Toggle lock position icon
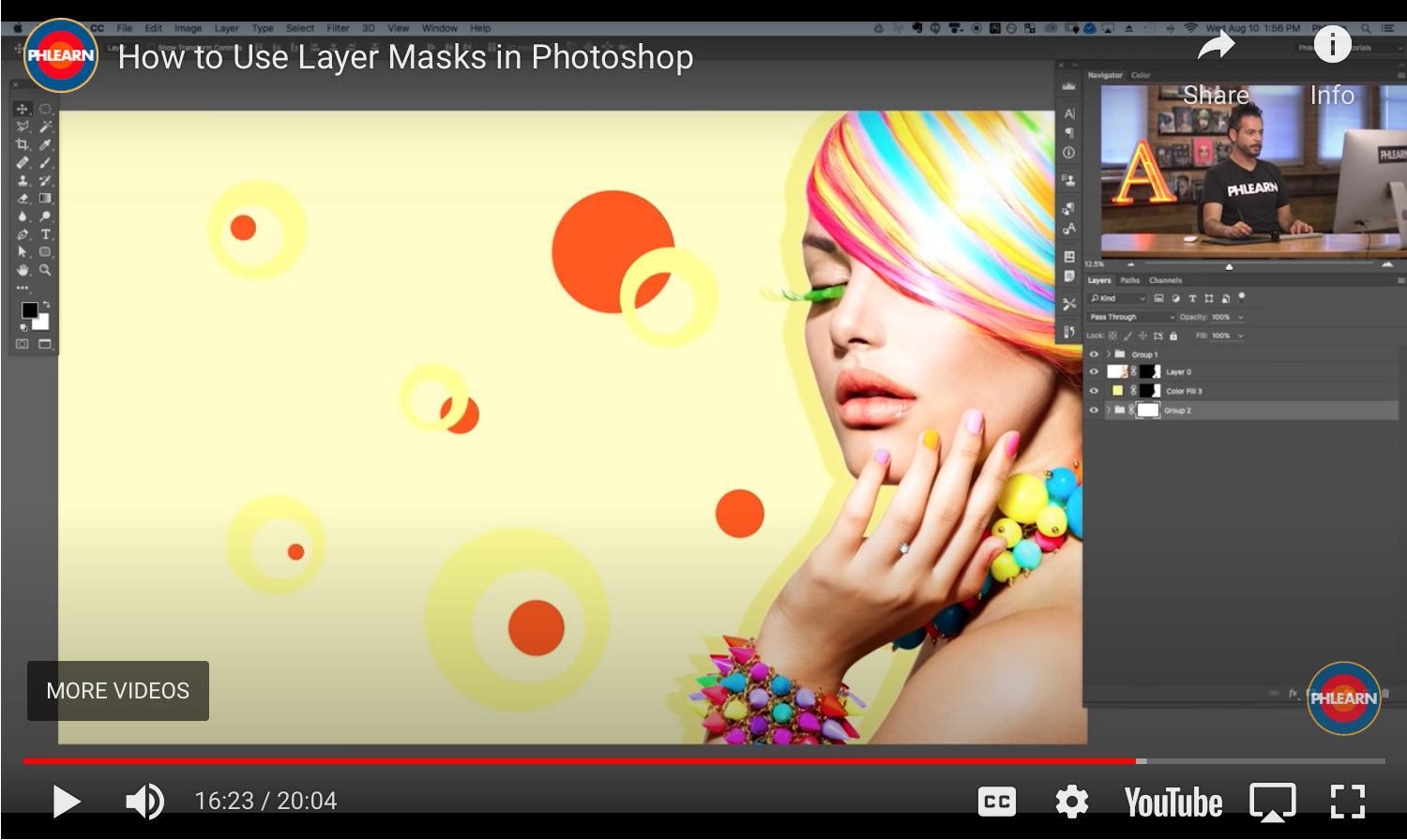Screen dimensions: 1407x840 1142,336
